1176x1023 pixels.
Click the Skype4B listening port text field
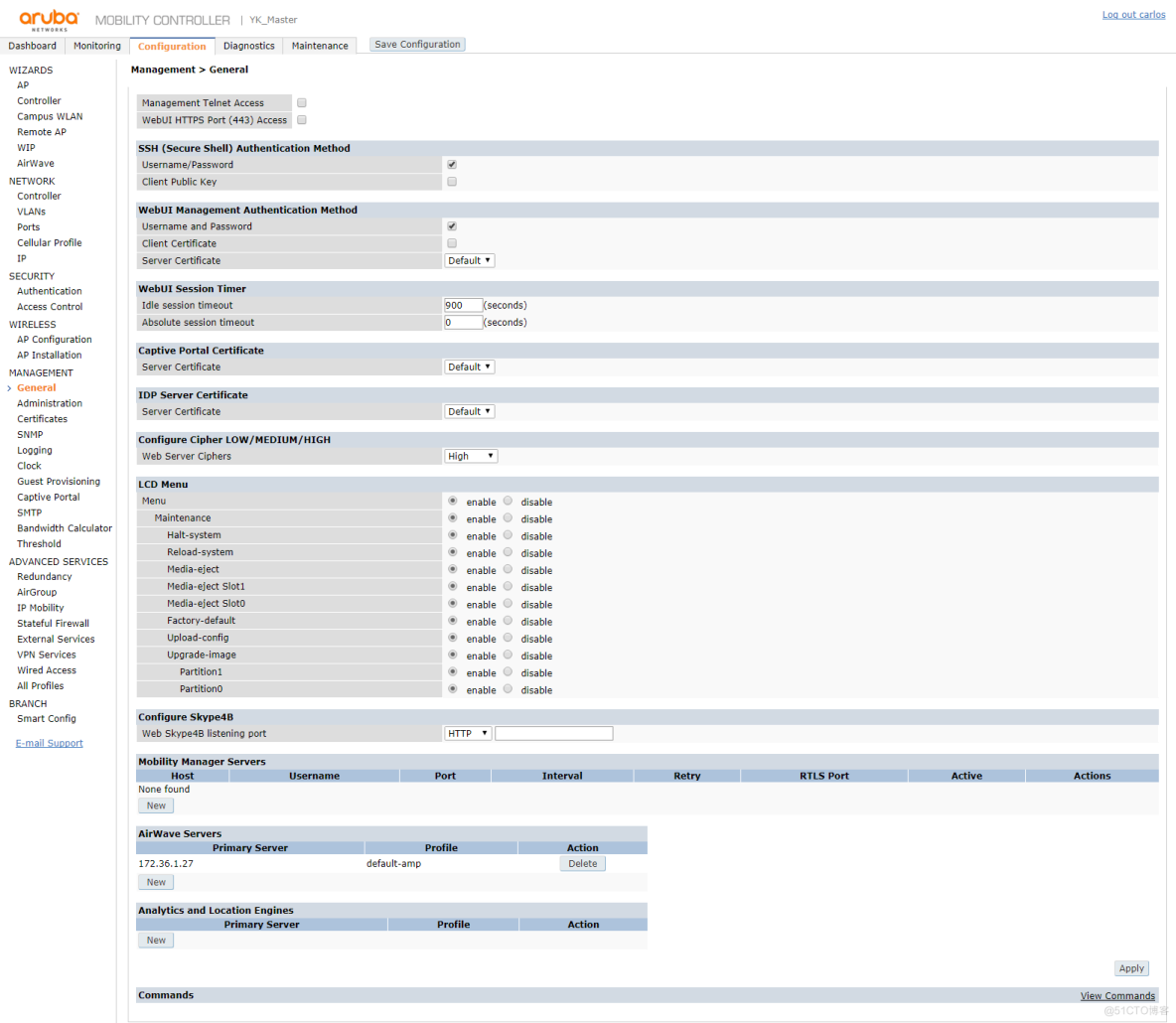(x=554, y=734)
